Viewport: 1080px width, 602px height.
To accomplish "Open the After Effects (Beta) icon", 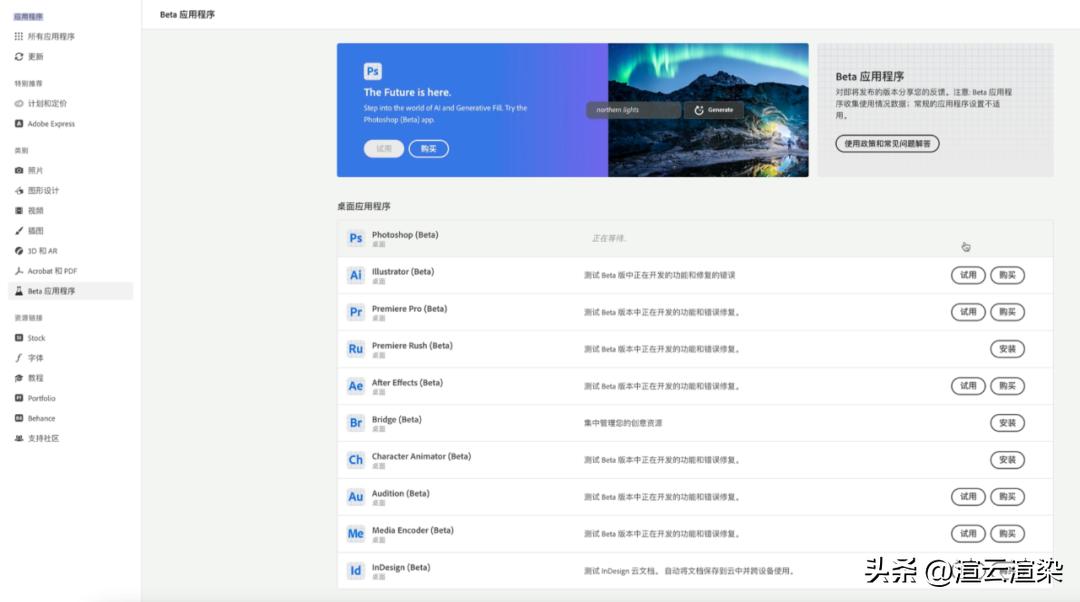I will coord(355,386).
